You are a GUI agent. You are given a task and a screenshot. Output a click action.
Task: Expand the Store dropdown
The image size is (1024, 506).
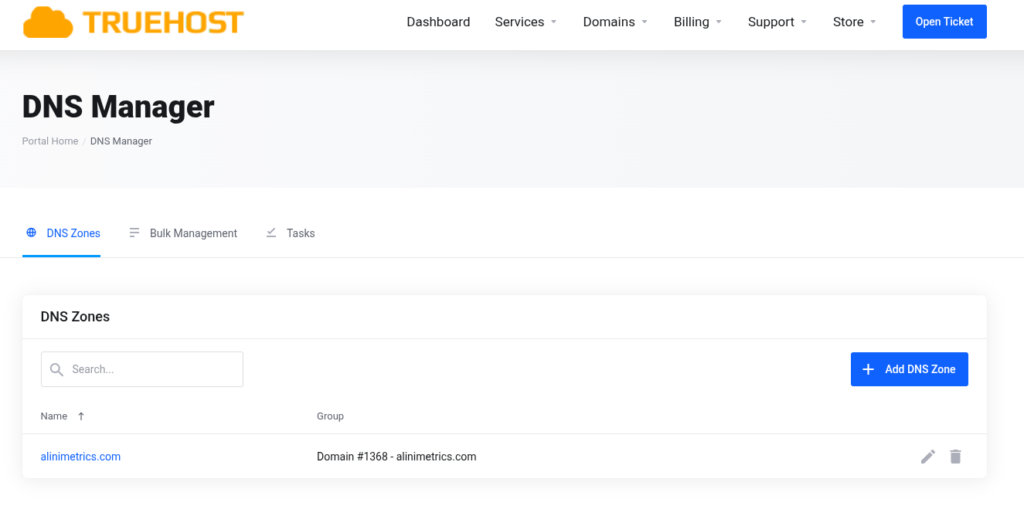point(854,22)
